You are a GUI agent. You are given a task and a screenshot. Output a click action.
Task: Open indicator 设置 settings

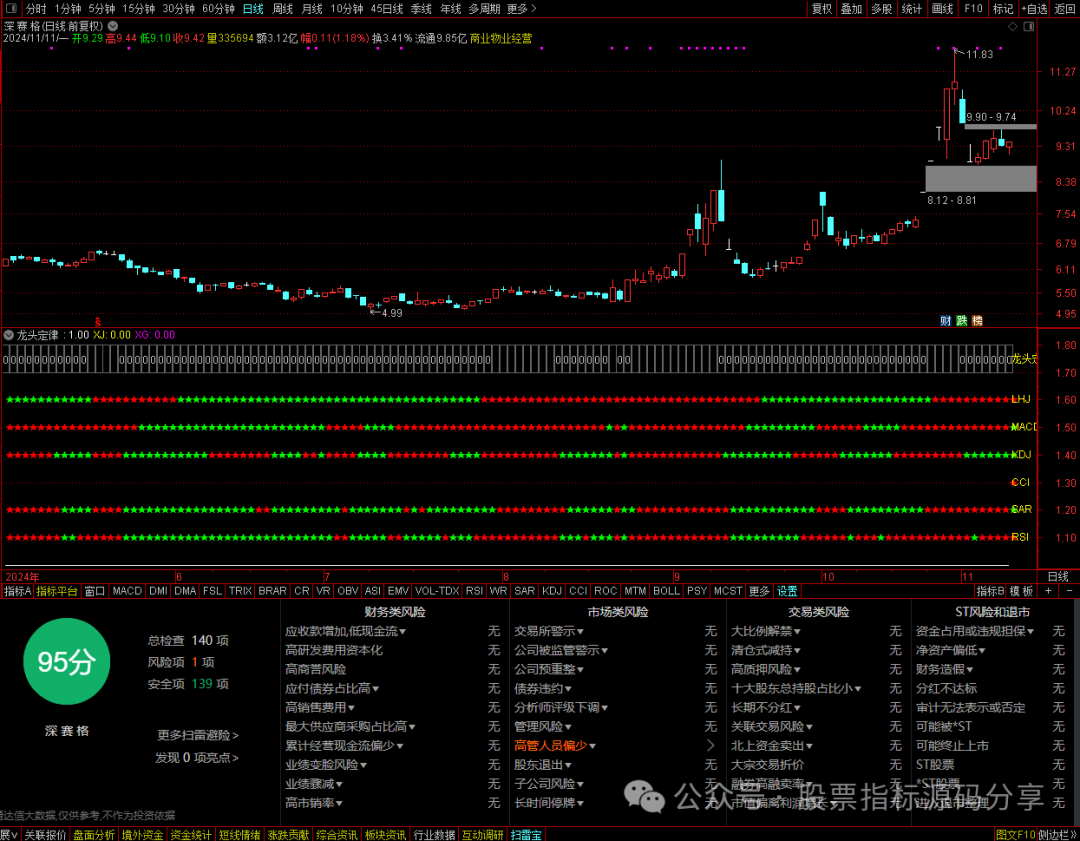(x=787, y=591)
